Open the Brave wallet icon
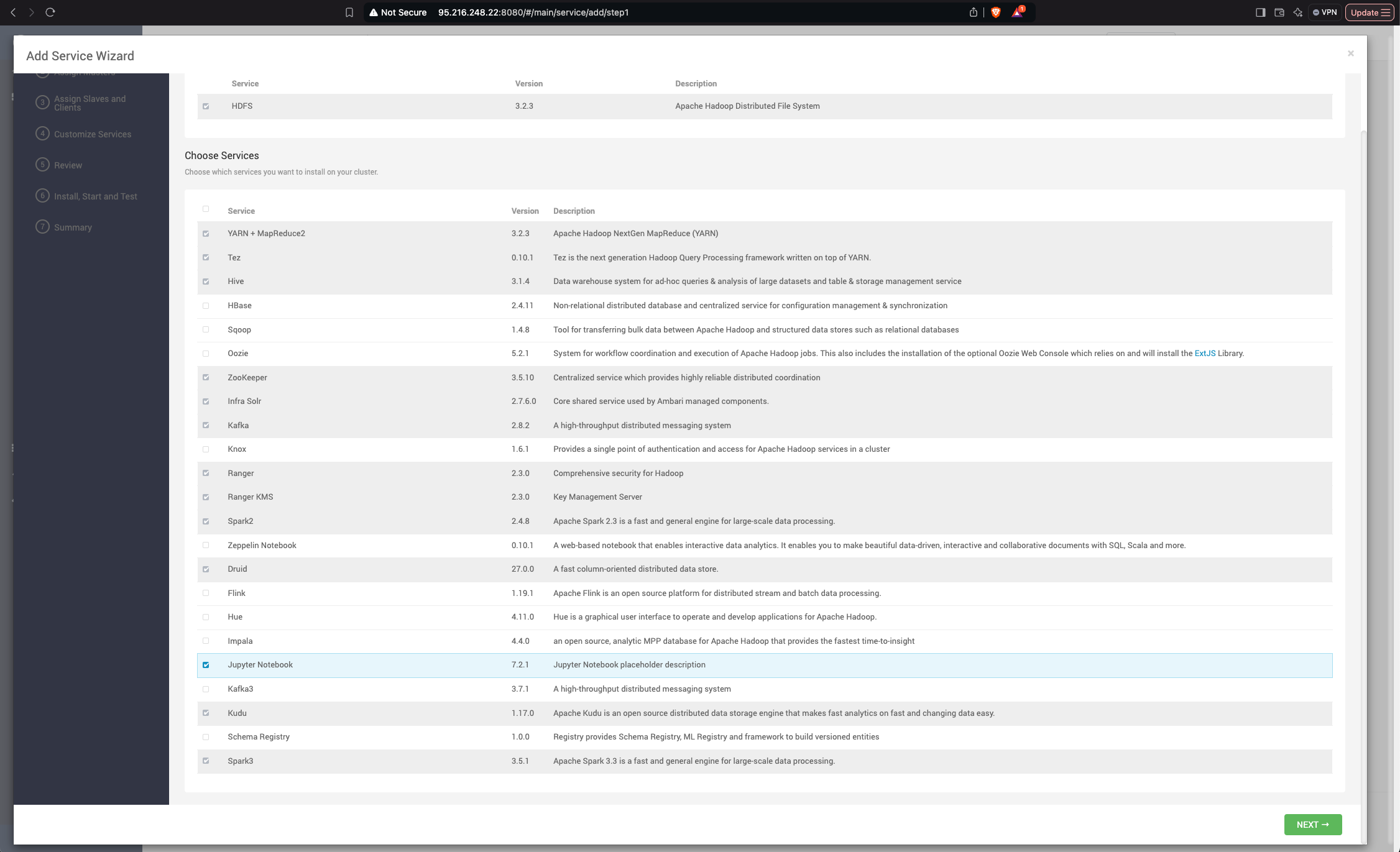Viewport: 1400px width, 852px height. point(1279,12)
